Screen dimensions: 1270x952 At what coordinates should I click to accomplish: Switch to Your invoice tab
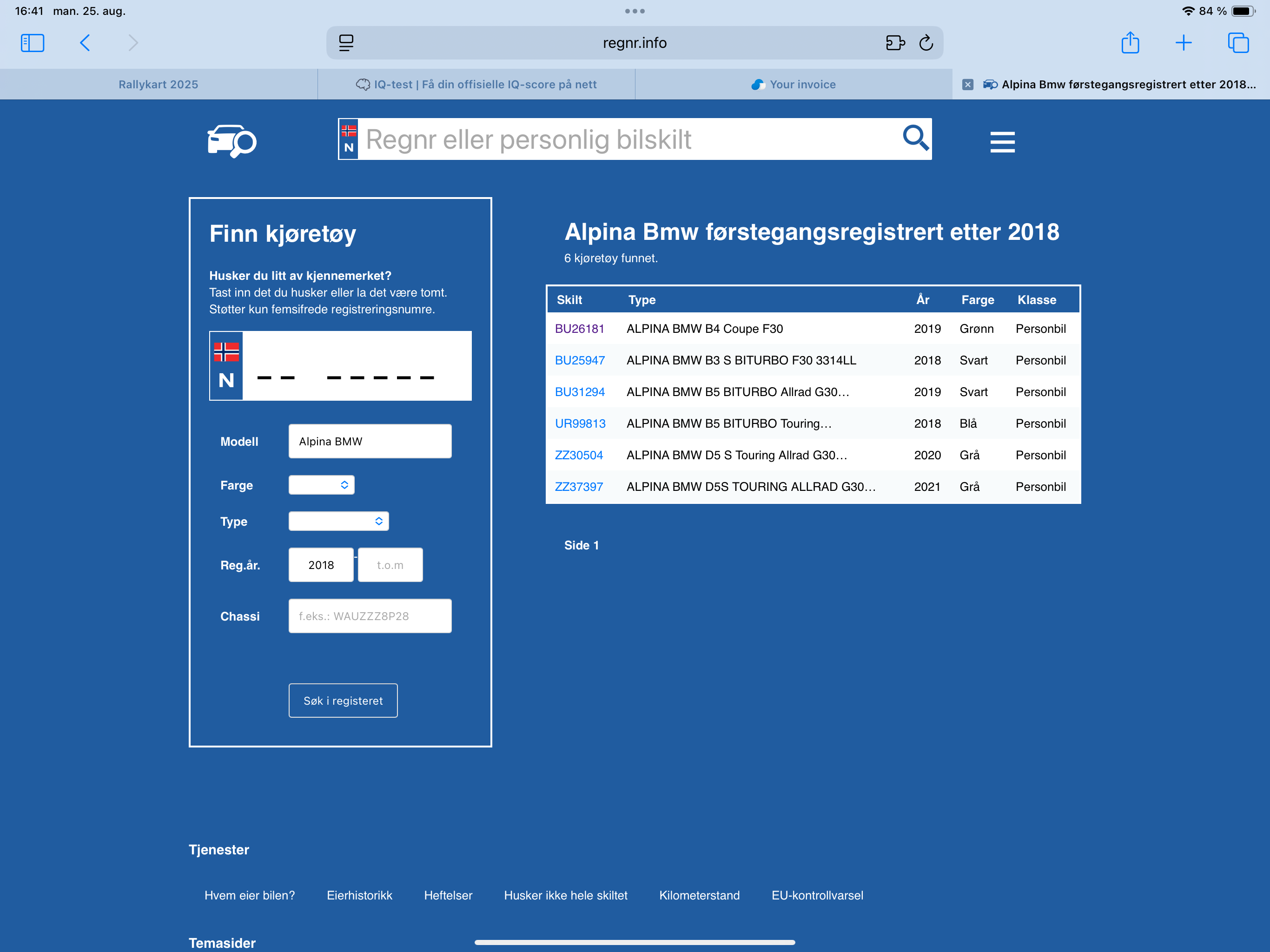click(x=794, y=85)
